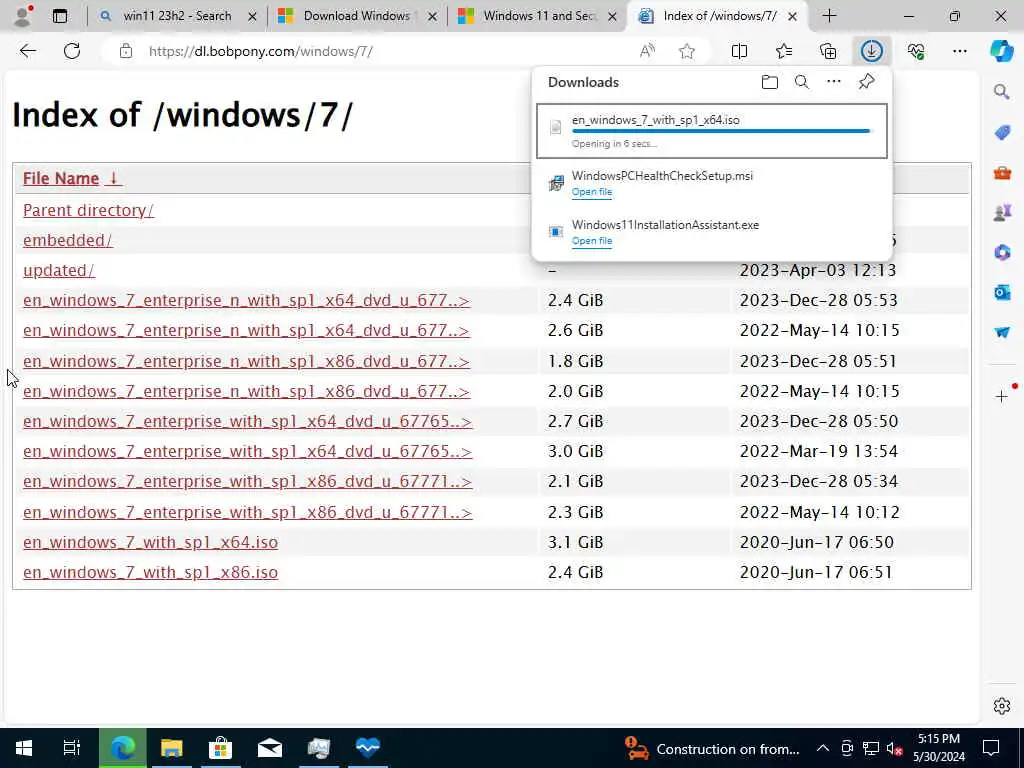Open the sidebar Games icon
This screenshot has width=1024, height=768.
pos(1002,212)
